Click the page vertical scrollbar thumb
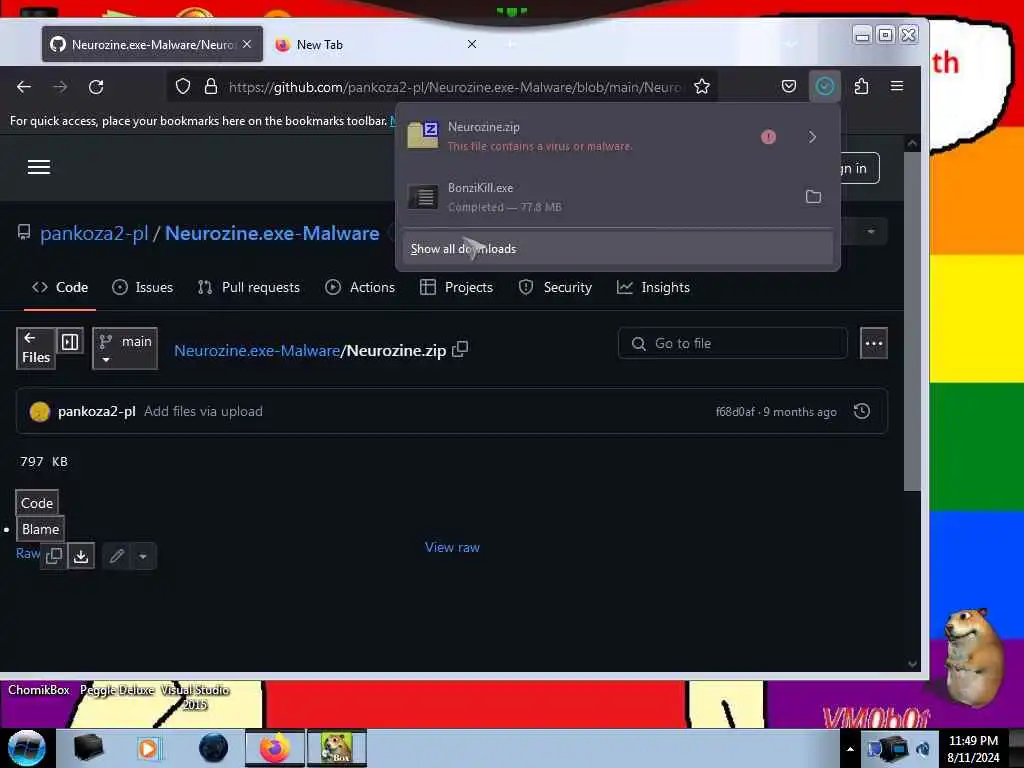The image size is (1024, 768). [912, 320]
